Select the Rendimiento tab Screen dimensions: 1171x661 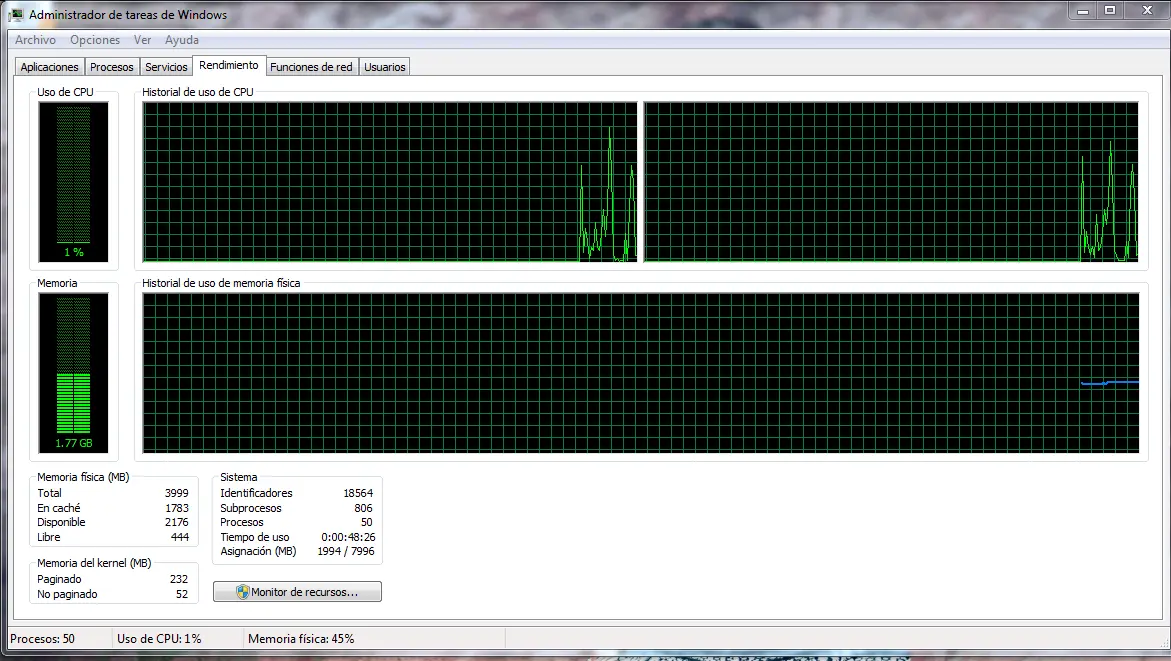[x=229, y=66]
